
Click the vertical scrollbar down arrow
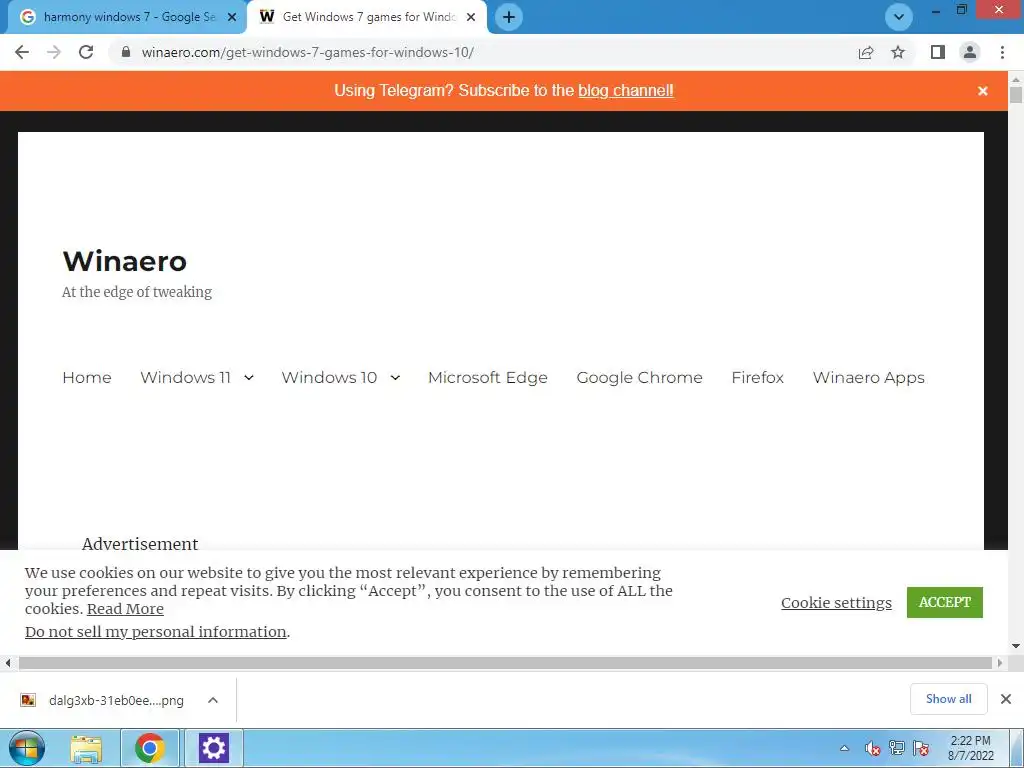(x=1016, y=646)
